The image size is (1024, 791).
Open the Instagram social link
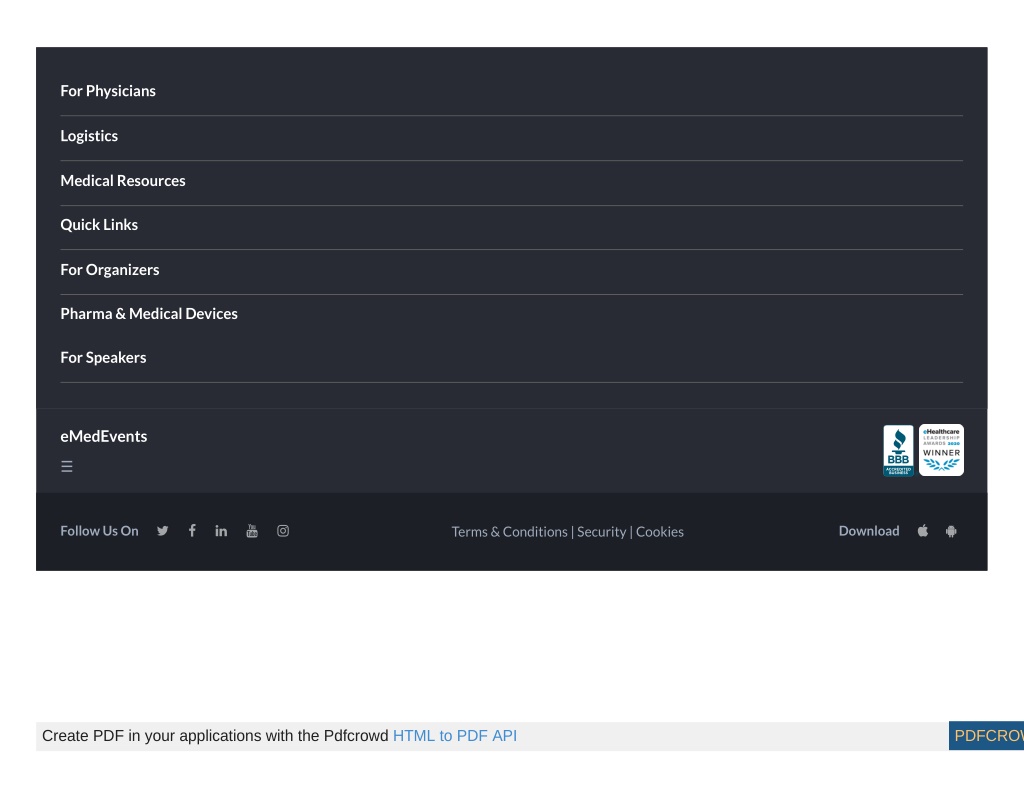(x=283, y=531)
